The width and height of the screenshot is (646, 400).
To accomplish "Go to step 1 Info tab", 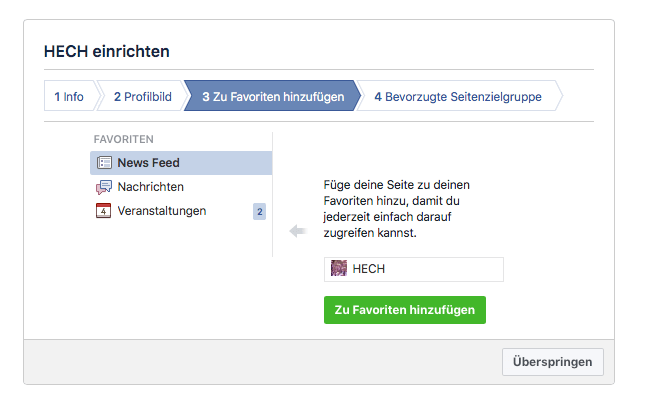I will click(69, 96).
